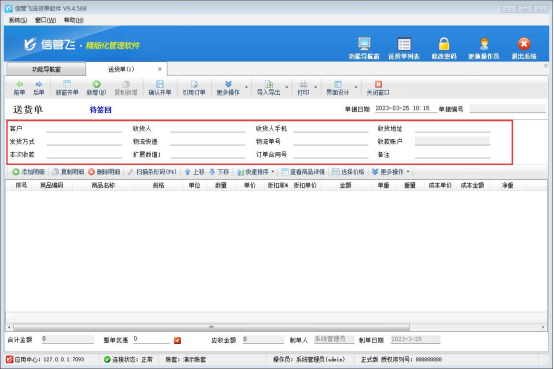This screenshot has width=554, height=369.
Task: Open the 快速排序 dropdown
Action: (x=255, y=172)
